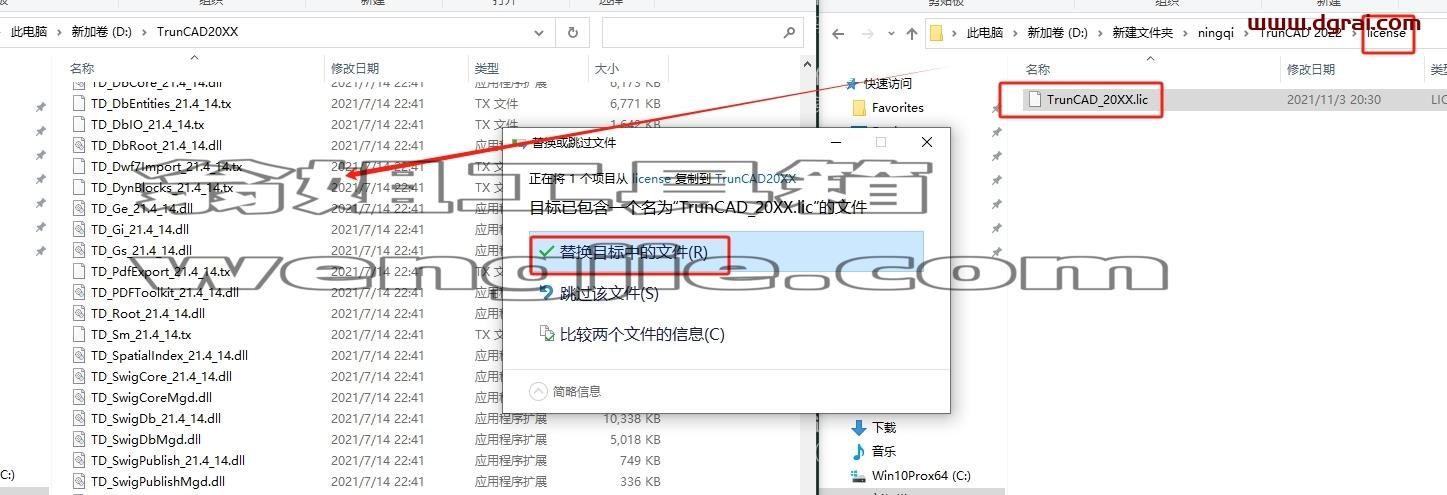Click the TrunCAD20XX destination link in the dialog

pyautogui.click(x=756, y=179)
